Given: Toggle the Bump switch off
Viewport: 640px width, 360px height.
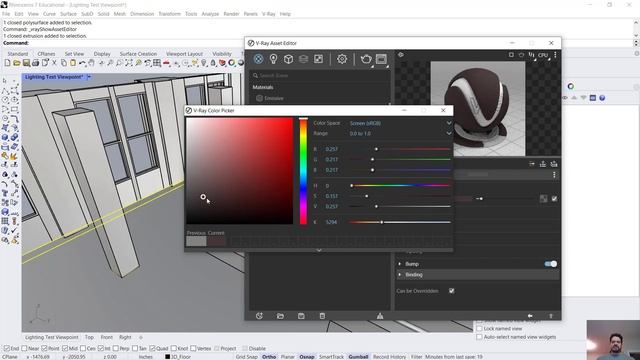Looking at the screenshot, I should pyautogui.click(x=551, y=264).
